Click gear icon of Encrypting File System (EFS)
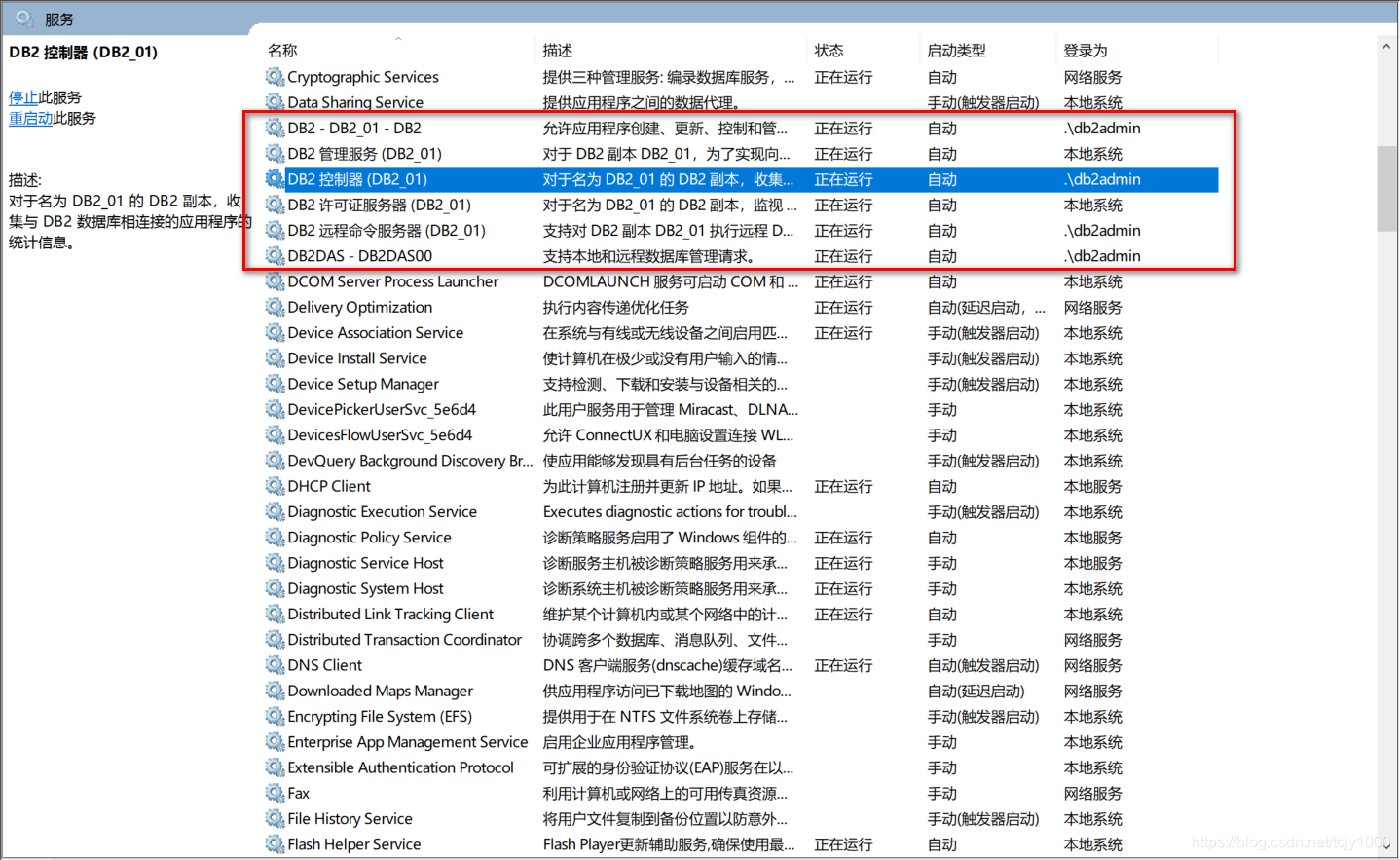 [x=275, y=717]
